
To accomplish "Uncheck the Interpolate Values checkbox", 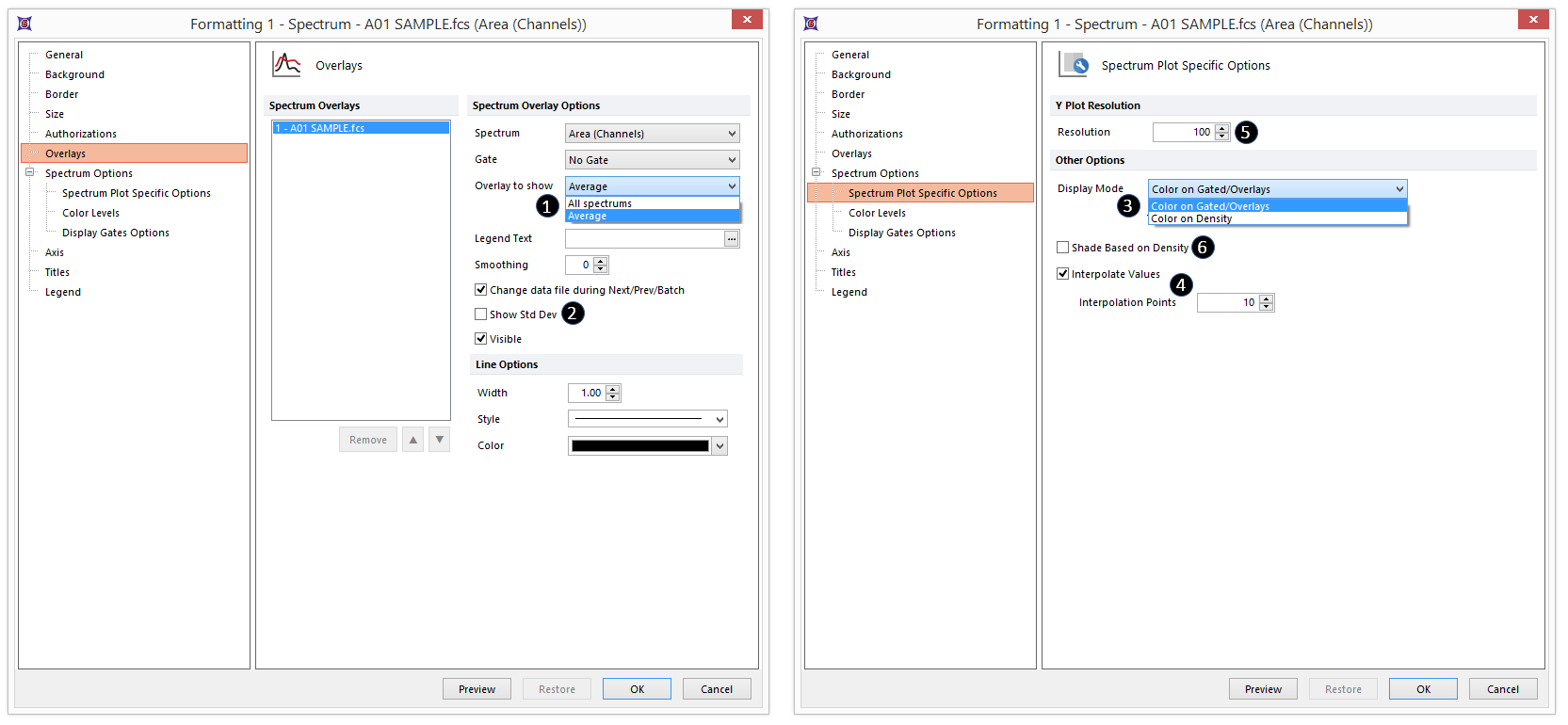I will coord(1063,274).
